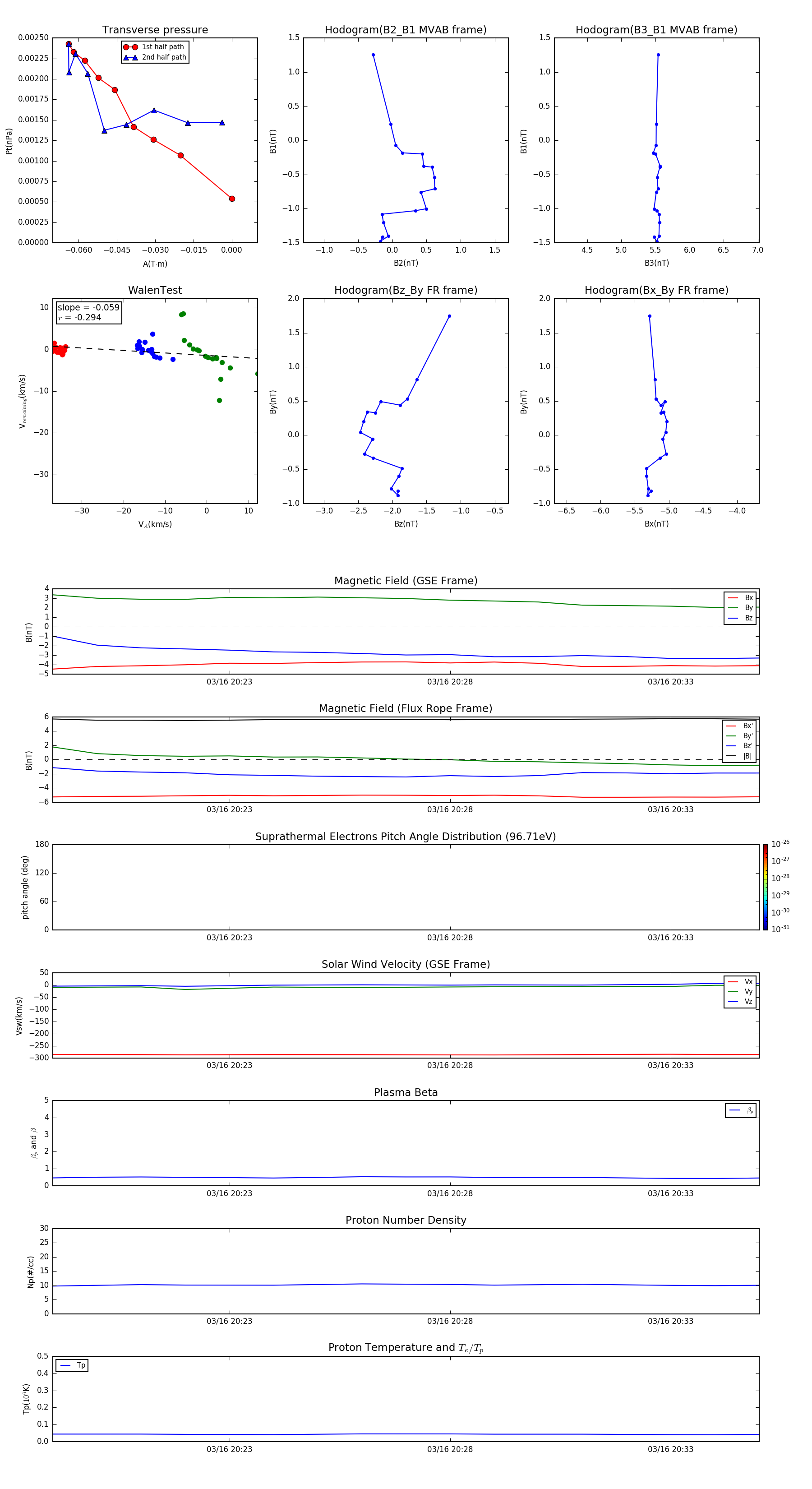Click '03/16 20:28' tick under the Proton Temperature panel
This screenshot has width=812, height=1489.
[450, 1449]
